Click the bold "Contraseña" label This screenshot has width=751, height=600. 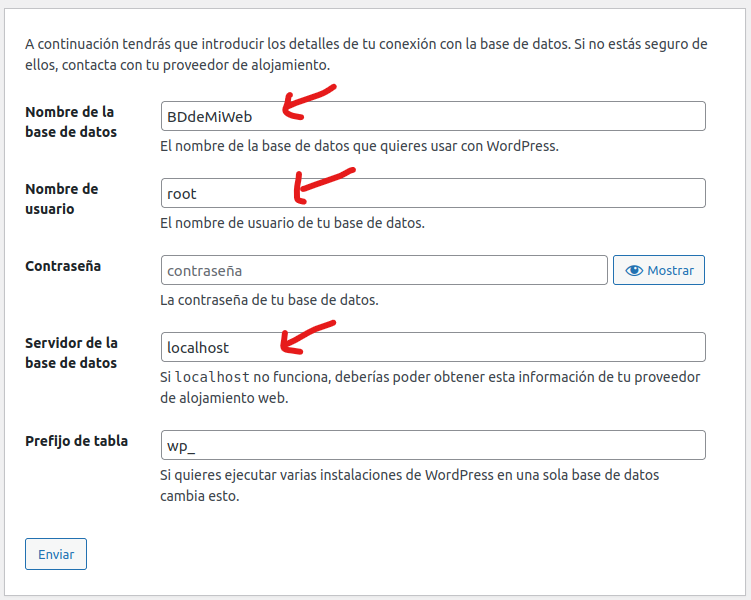coord(65,266)
